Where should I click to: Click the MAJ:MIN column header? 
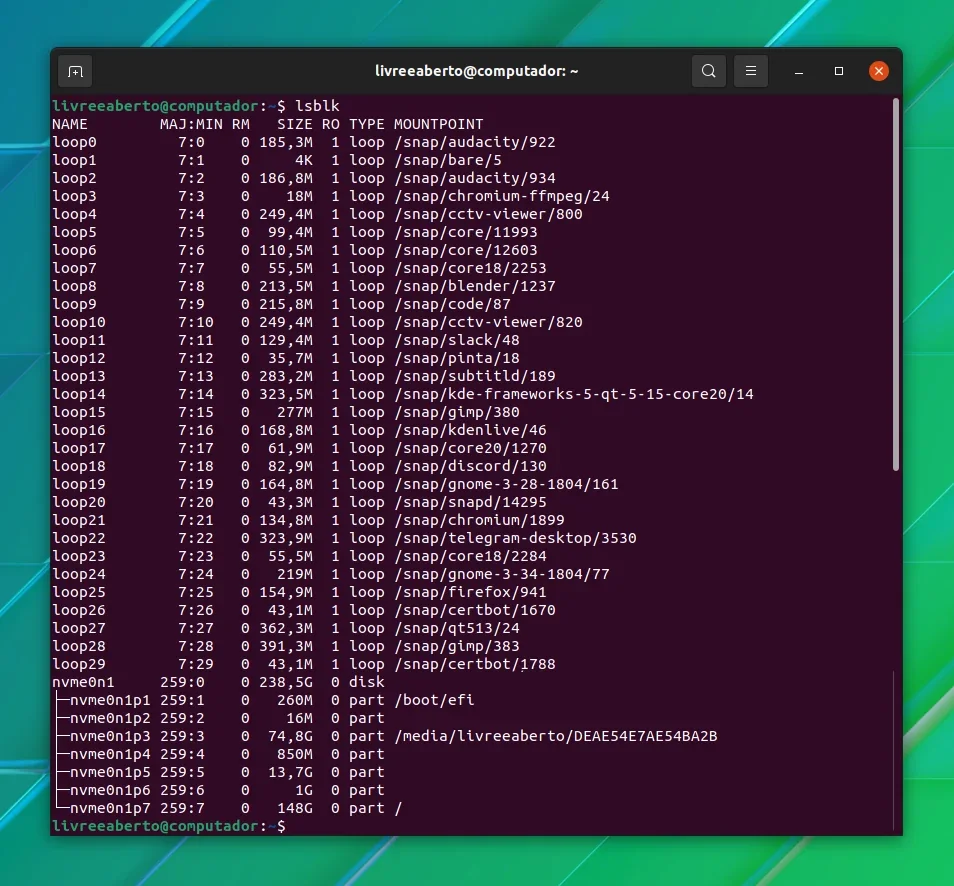(x=191, y=124)
